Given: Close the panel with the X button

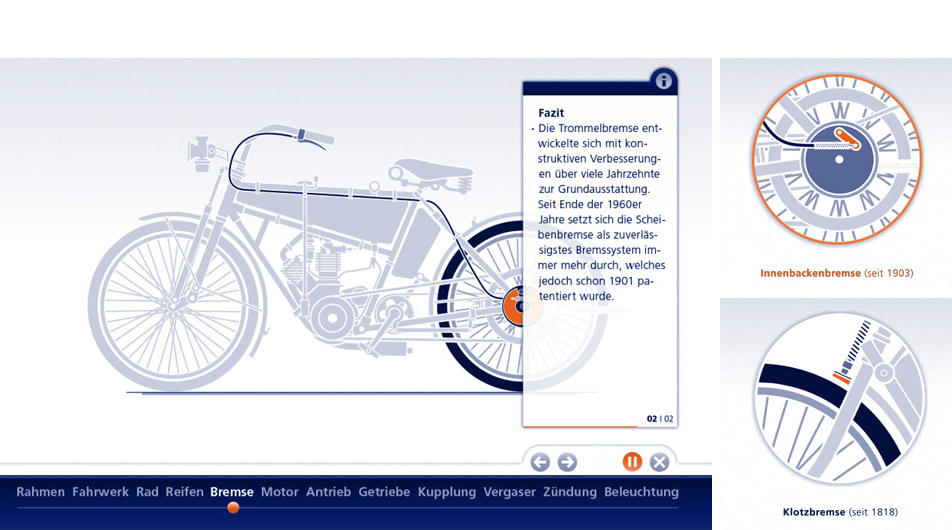Looking at the screenshot, I should (659, 462).
